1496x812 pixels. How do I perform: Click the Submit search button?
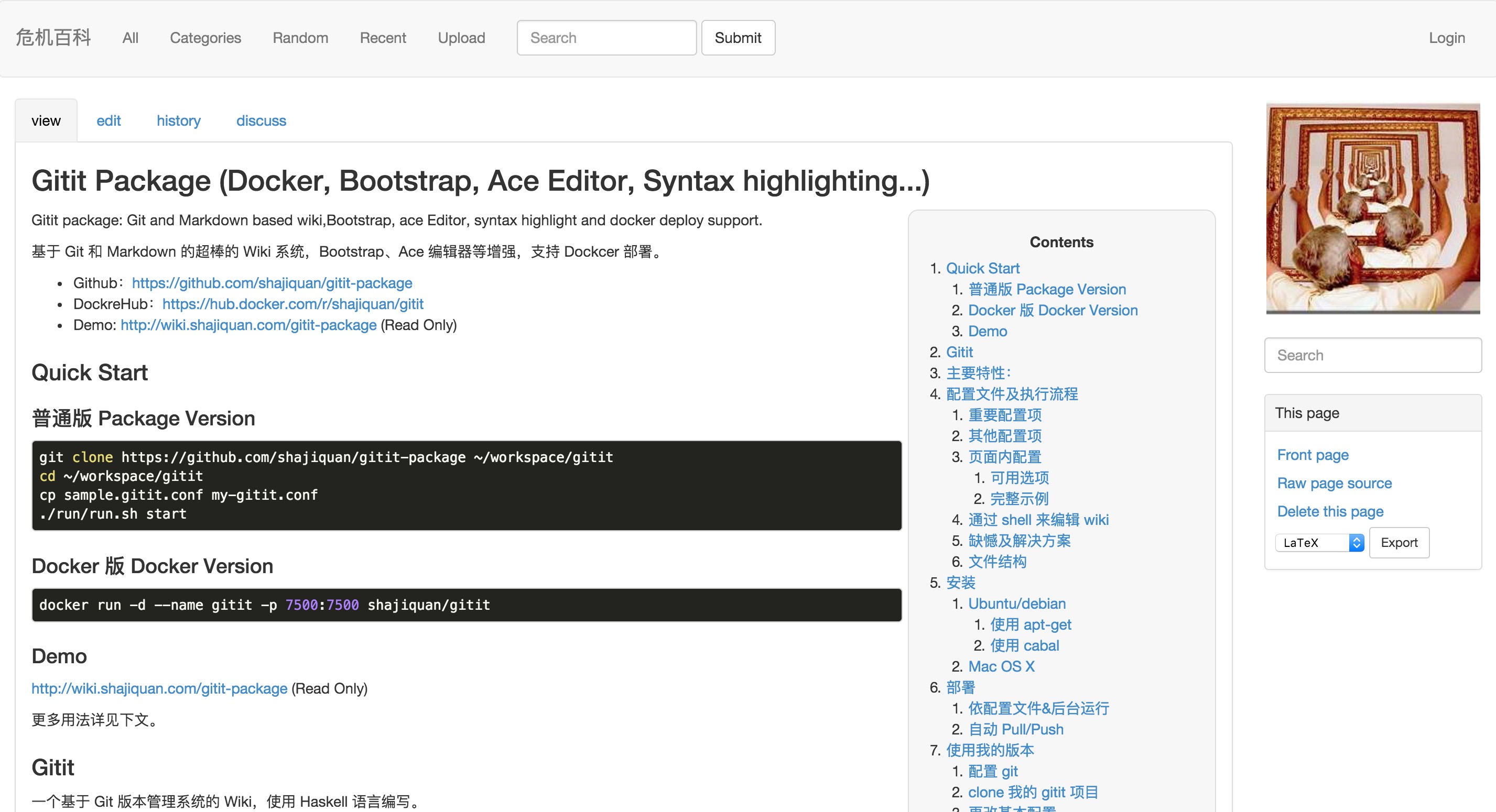(738, 38)
